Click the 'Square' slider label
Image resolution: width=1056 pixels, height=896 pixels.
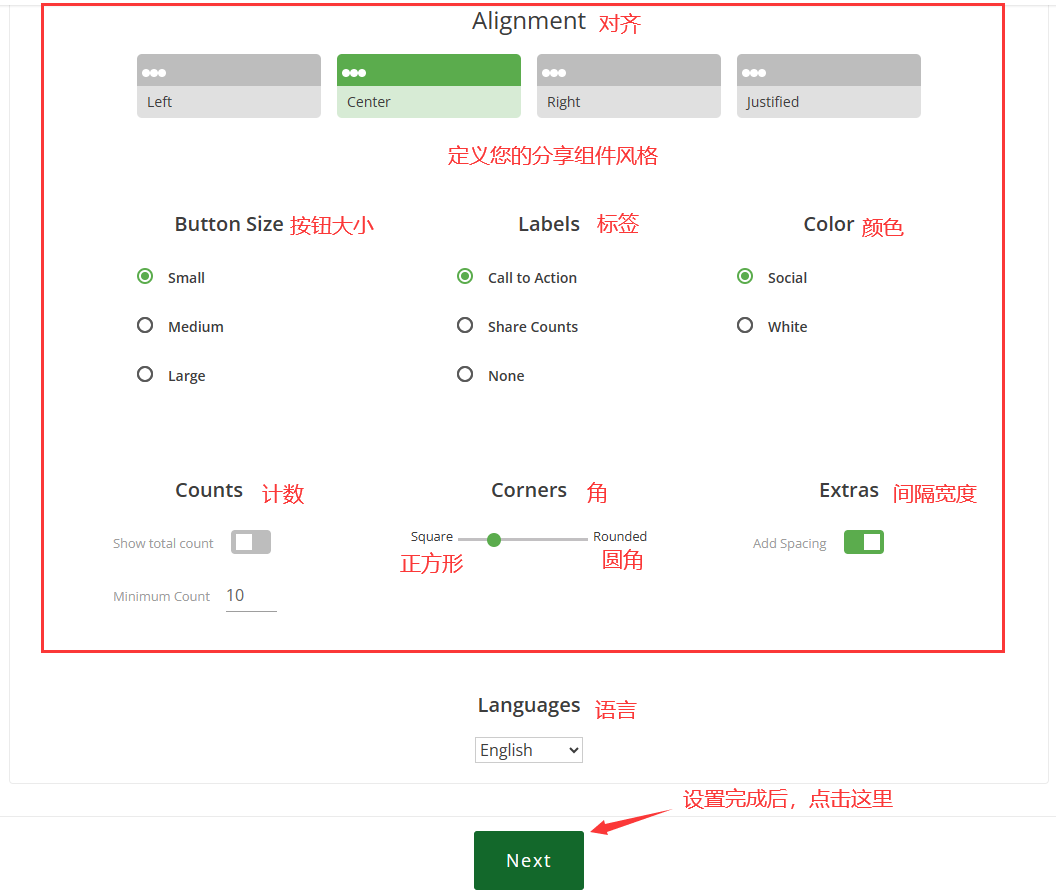pyautogui.click(x=432, y=537)
